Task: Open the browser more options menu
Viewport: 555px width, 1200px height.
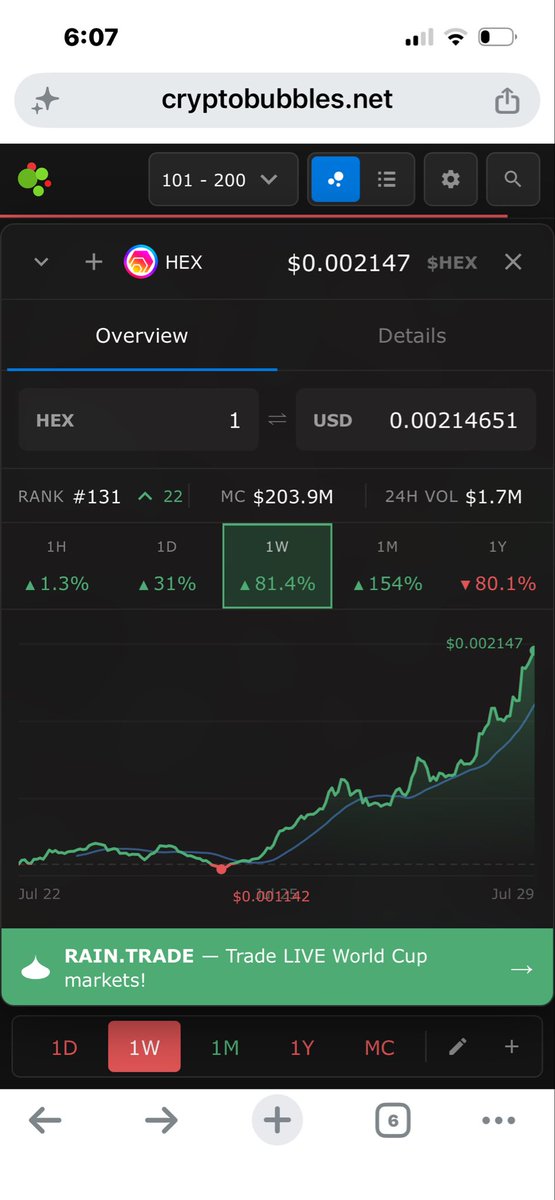Action: (499, 1121)
